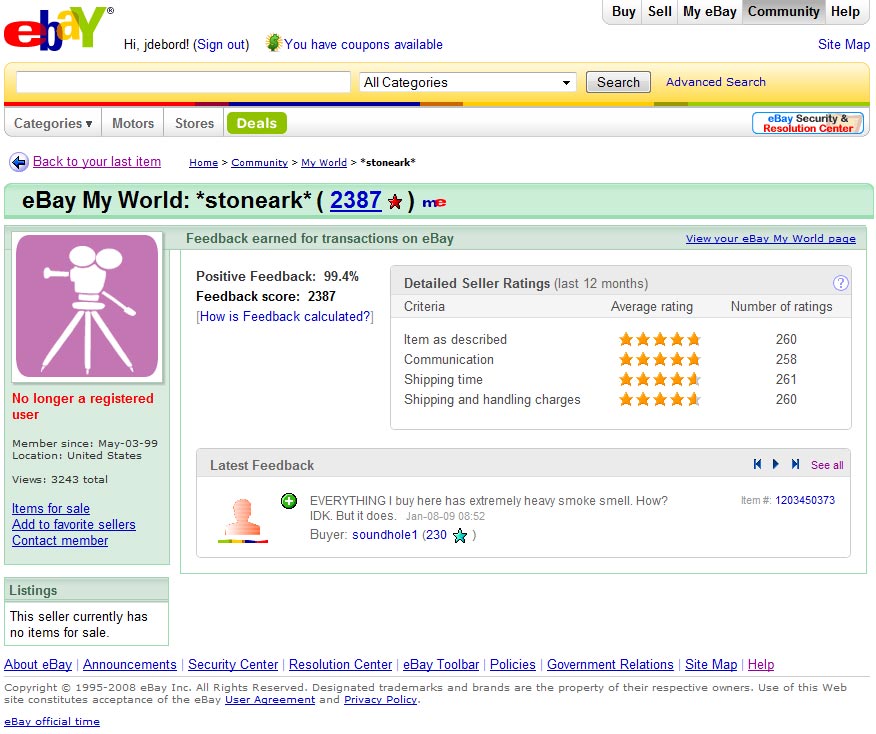Go to first feedback using skip-back arrow
The height and width of the screenshot is (734, 876).
[x=758, y=464]
